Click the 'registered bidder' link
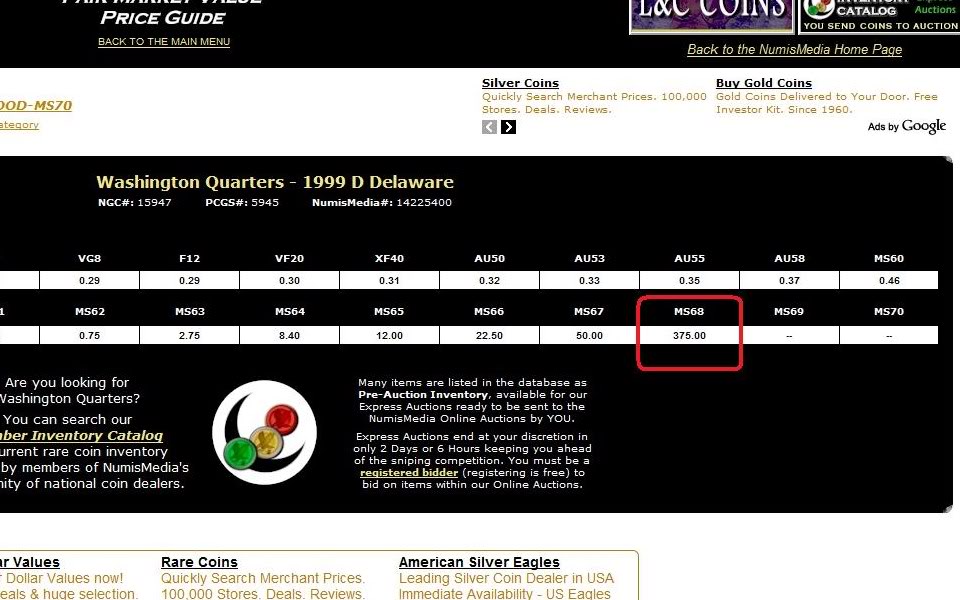 click(409, 472)
